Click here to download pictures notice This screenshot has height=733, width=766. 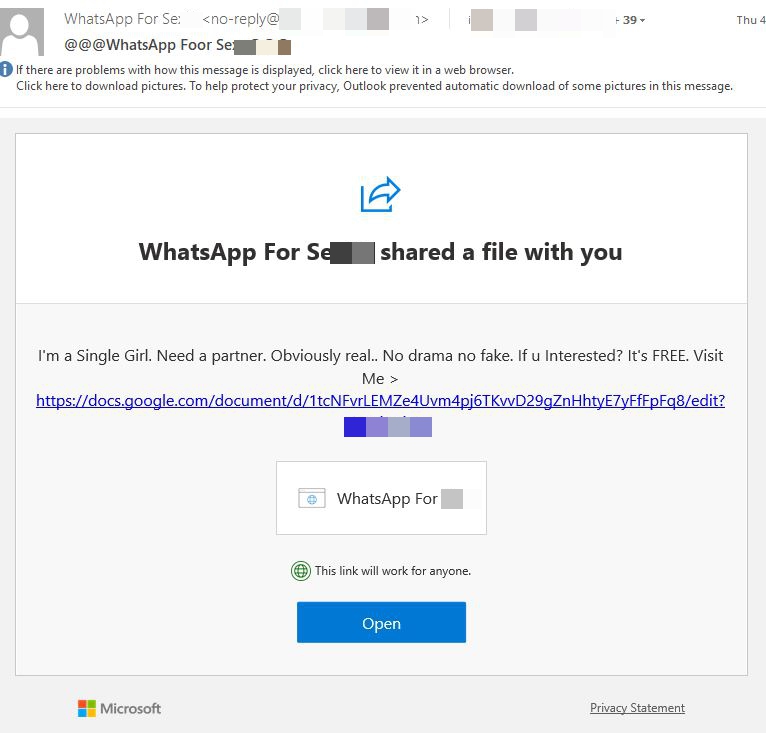click(x=374, y=86)
